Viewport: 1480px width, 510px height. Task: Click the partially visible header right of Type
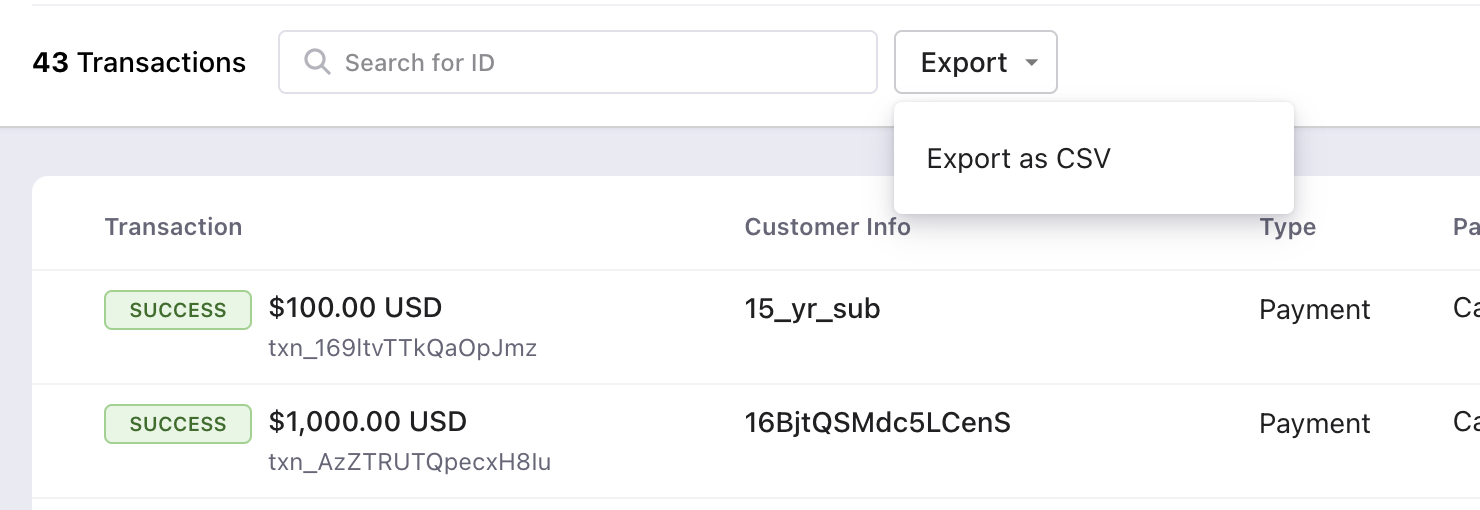click(1466, 227)
